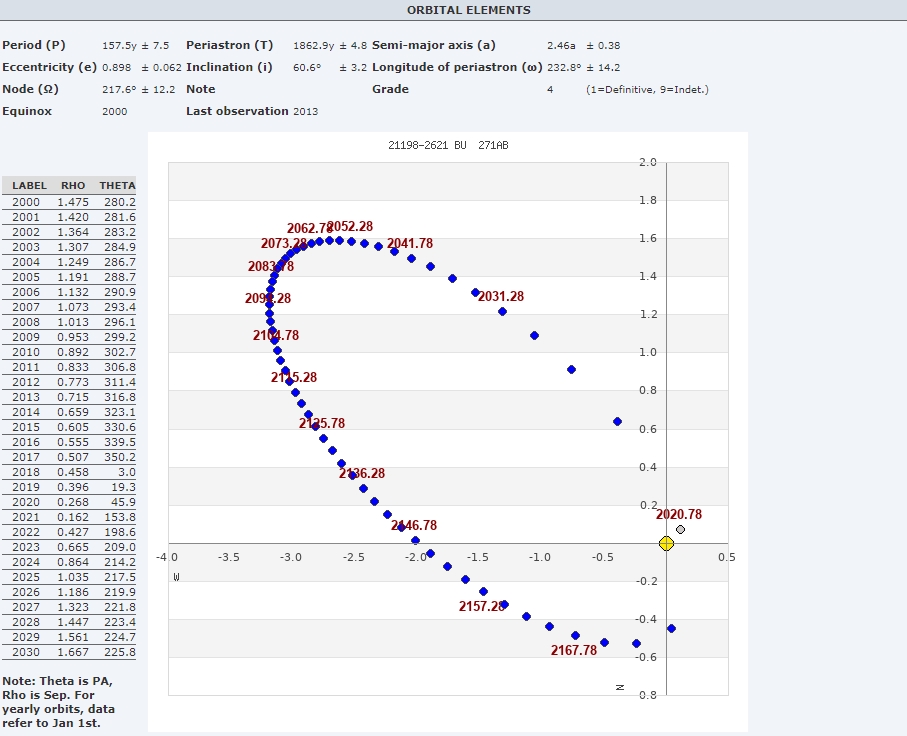Click the RHO column header
This screenshot has height=736, width=907.
(x=73, y=186)
